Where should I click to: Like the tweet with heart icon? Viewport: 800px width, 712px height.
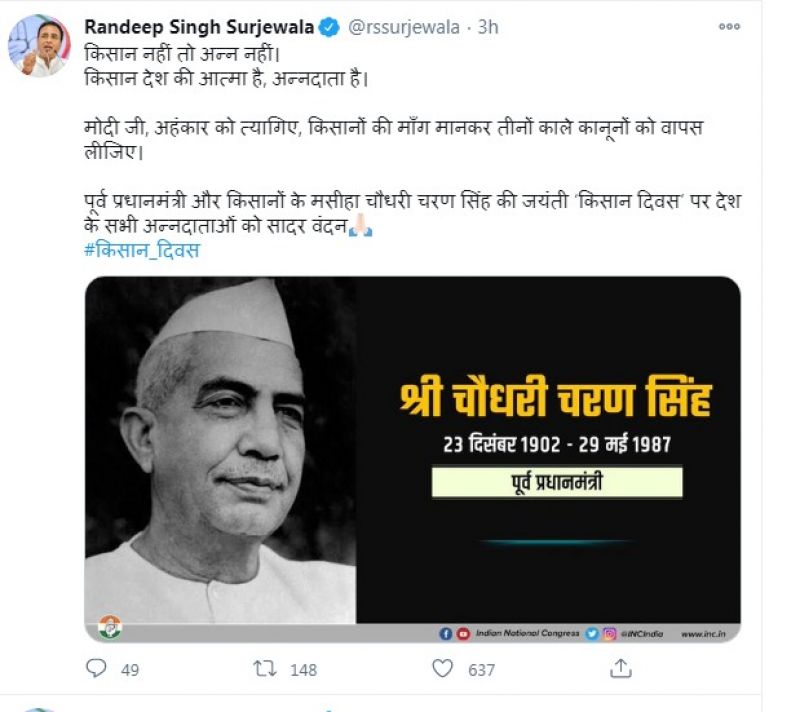tap(442, 668)
